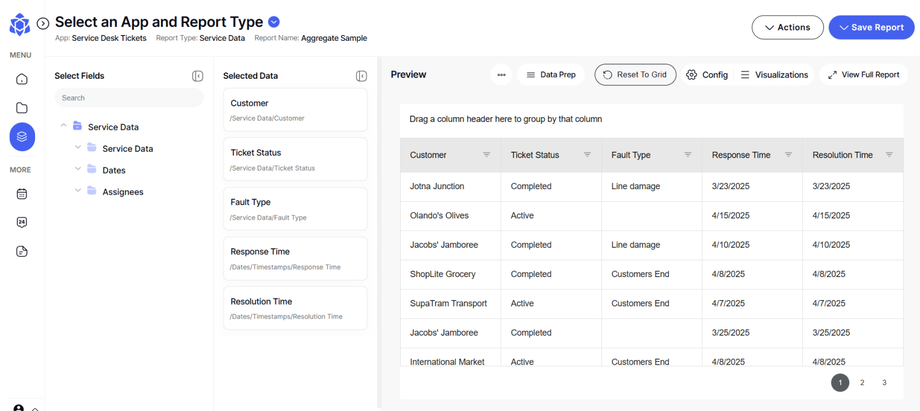The image size is (920, 411).
Task: Click the Home icon in the sidebar
Action: tap(22, 79)
